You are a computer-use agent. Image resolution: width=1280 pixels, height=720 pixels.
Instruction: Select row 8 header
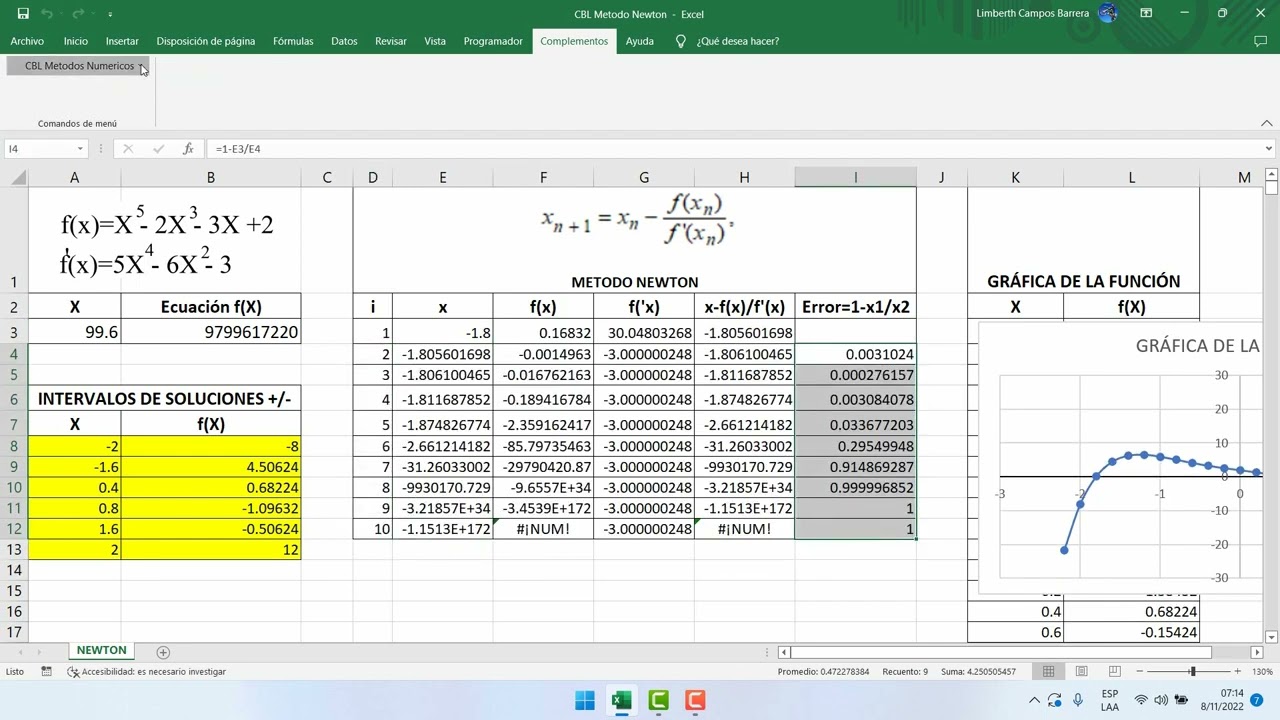click(14, 446)
